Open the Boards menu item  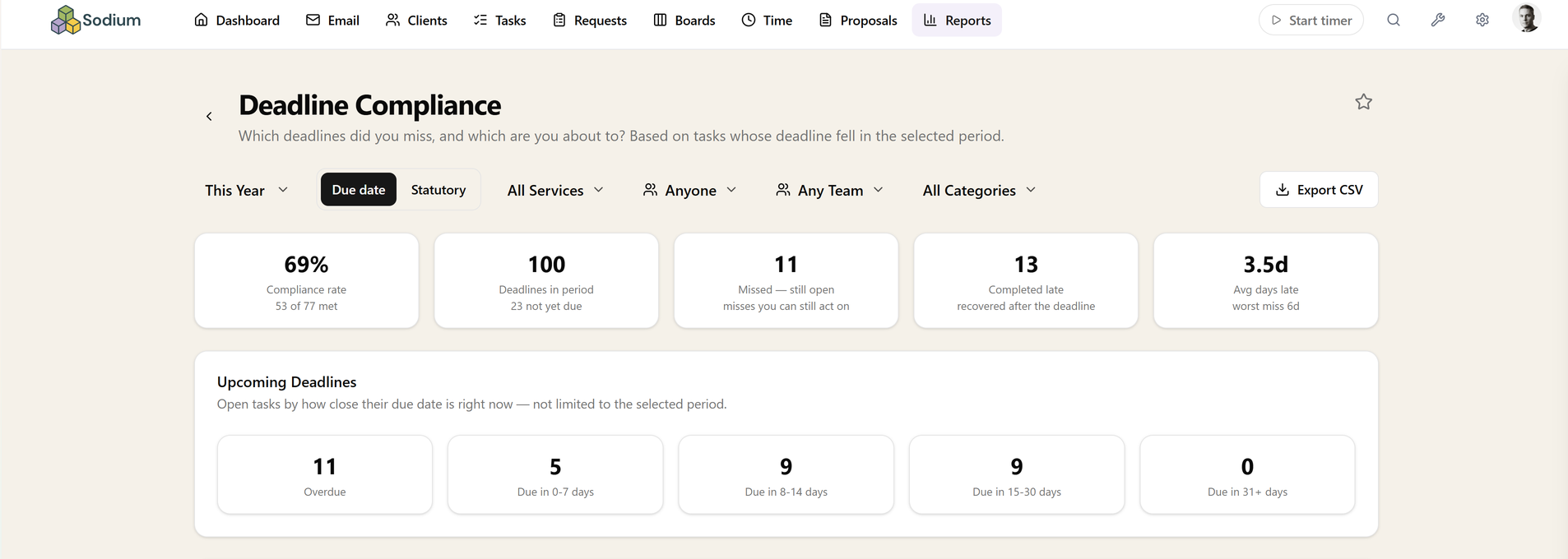(x=684, y=20)
